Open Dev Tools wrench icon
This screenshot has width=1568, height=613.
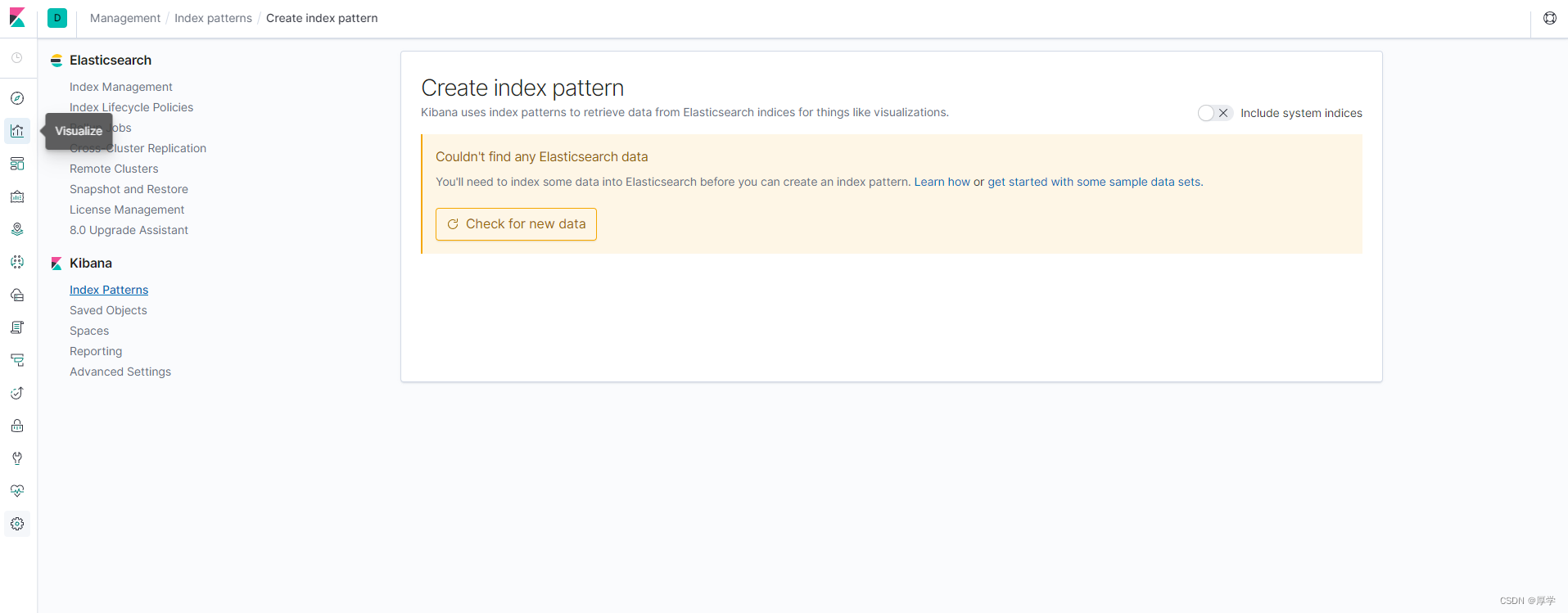17,458
